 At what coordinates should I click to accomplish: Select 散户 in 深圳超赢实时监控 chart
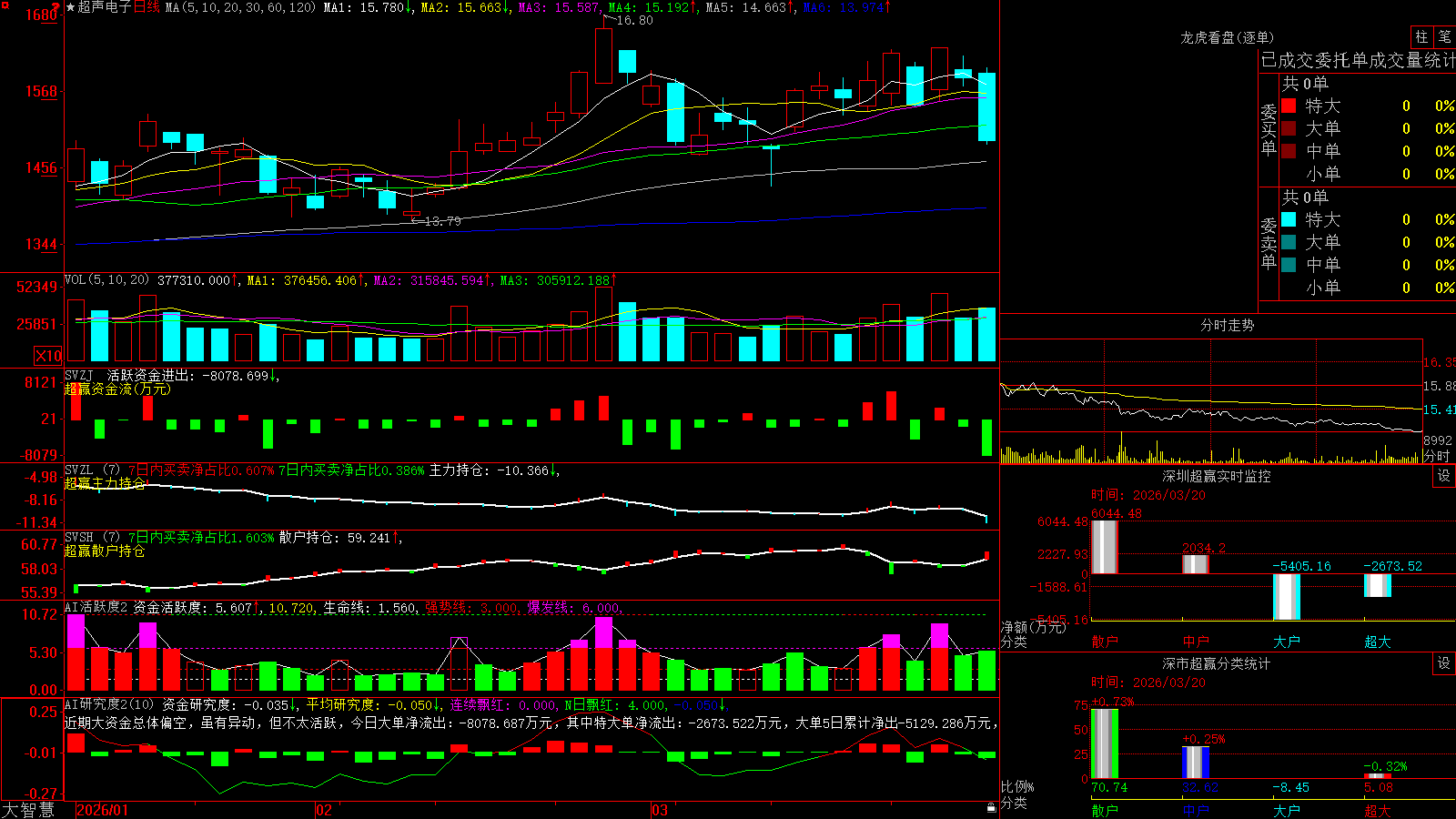pos(1105,642)
